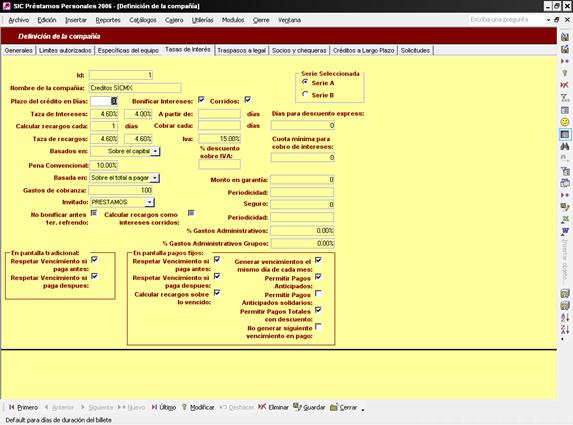573x425 pixels.
Task: Click the Cerrar button in bottom bar
Action: [x=344, y=407]
